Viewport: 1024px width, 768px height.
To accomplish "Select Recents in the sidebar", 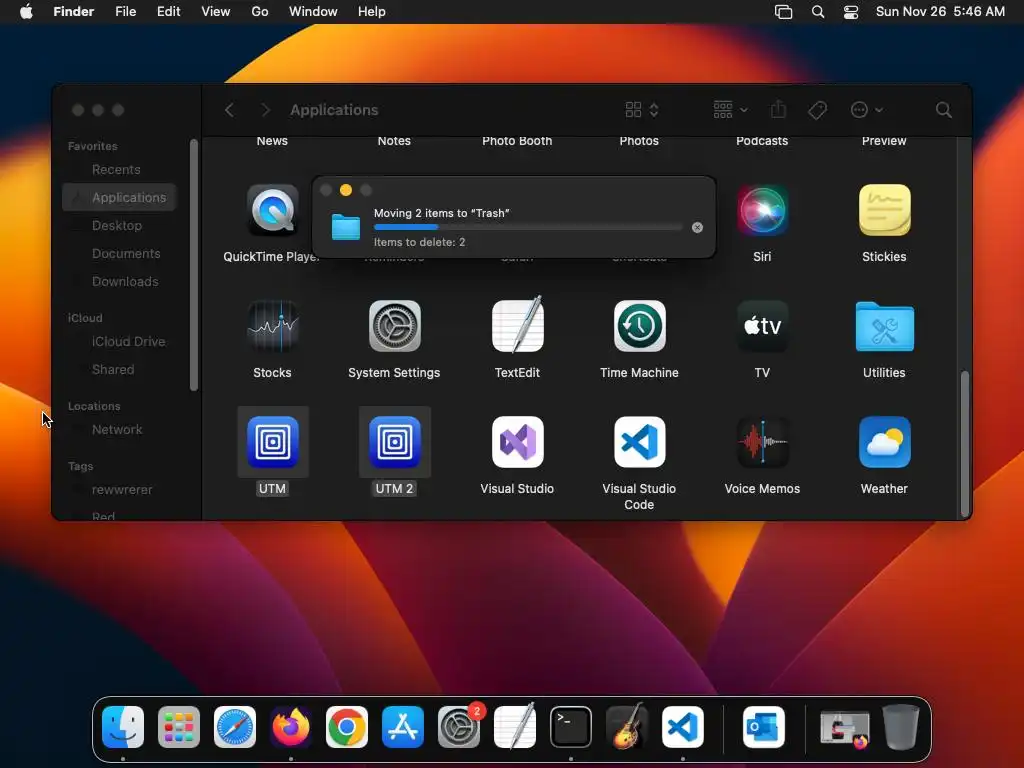I will (120, 170).
